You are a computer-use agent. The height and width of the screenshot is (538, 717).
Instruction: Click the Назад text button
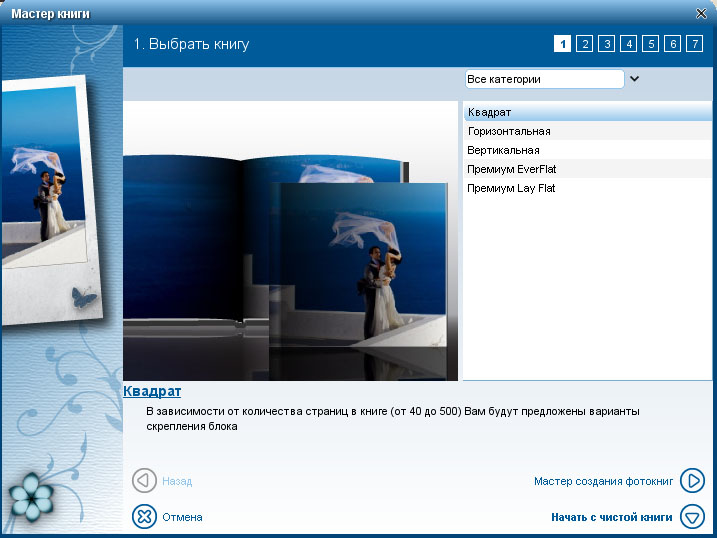[177, 481]
